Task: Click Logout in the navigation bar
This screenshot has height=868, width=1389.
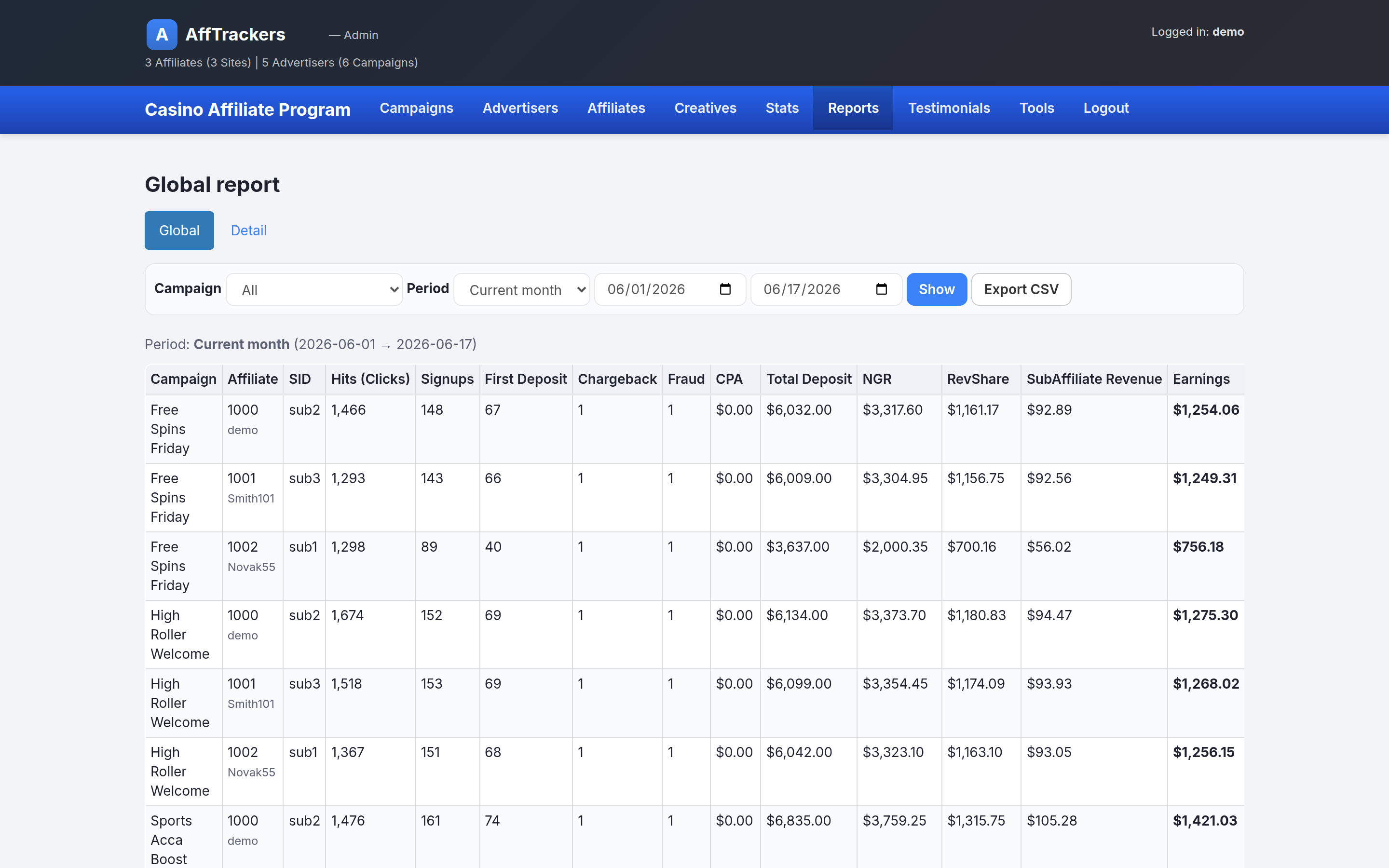Action: coord(1105,108)
